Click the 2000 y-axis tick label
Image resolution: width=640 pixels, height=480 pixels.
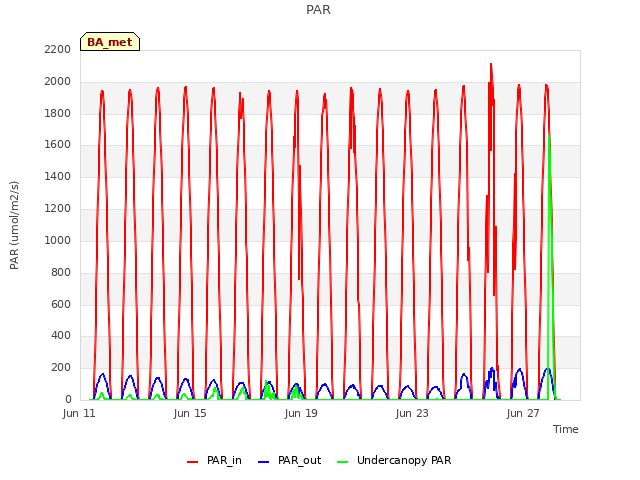[58, 82]
